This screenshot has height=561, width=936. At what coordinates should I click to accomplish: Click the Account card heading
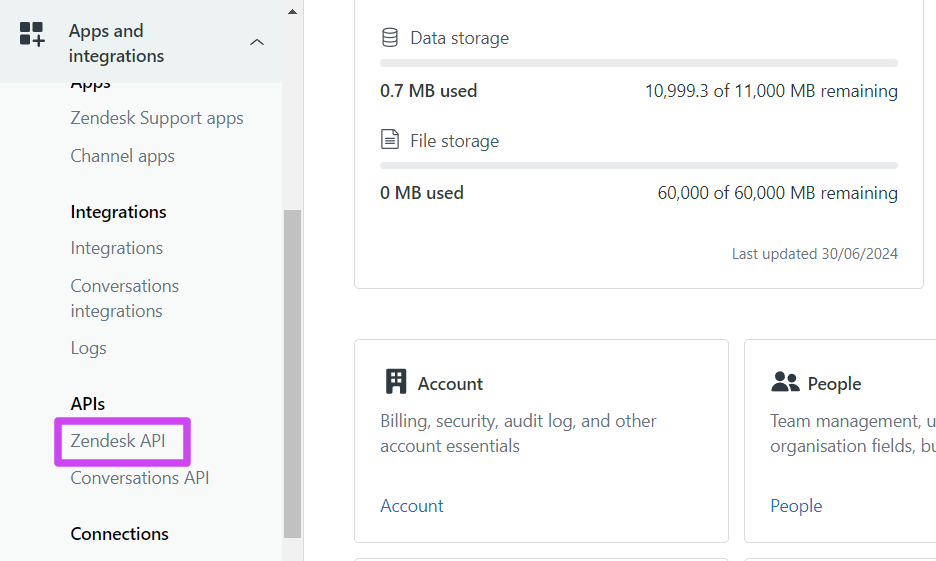450,384
